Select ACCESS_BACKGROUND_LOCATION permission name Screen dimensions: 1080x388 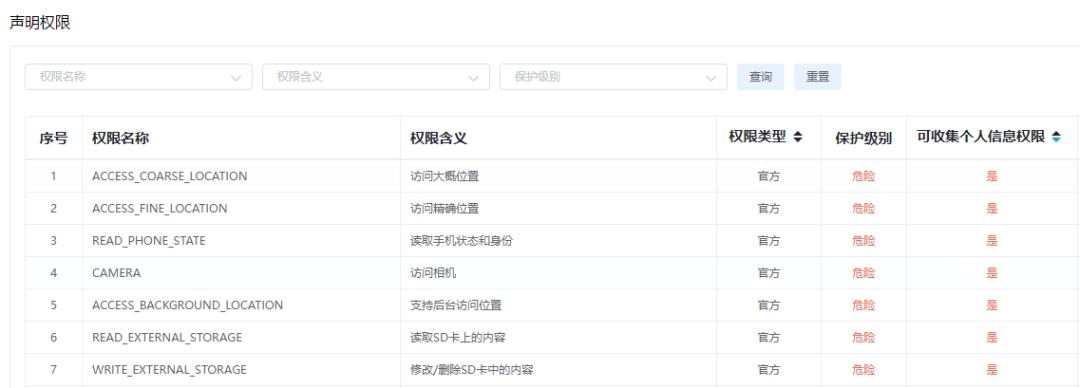[187, 305]
